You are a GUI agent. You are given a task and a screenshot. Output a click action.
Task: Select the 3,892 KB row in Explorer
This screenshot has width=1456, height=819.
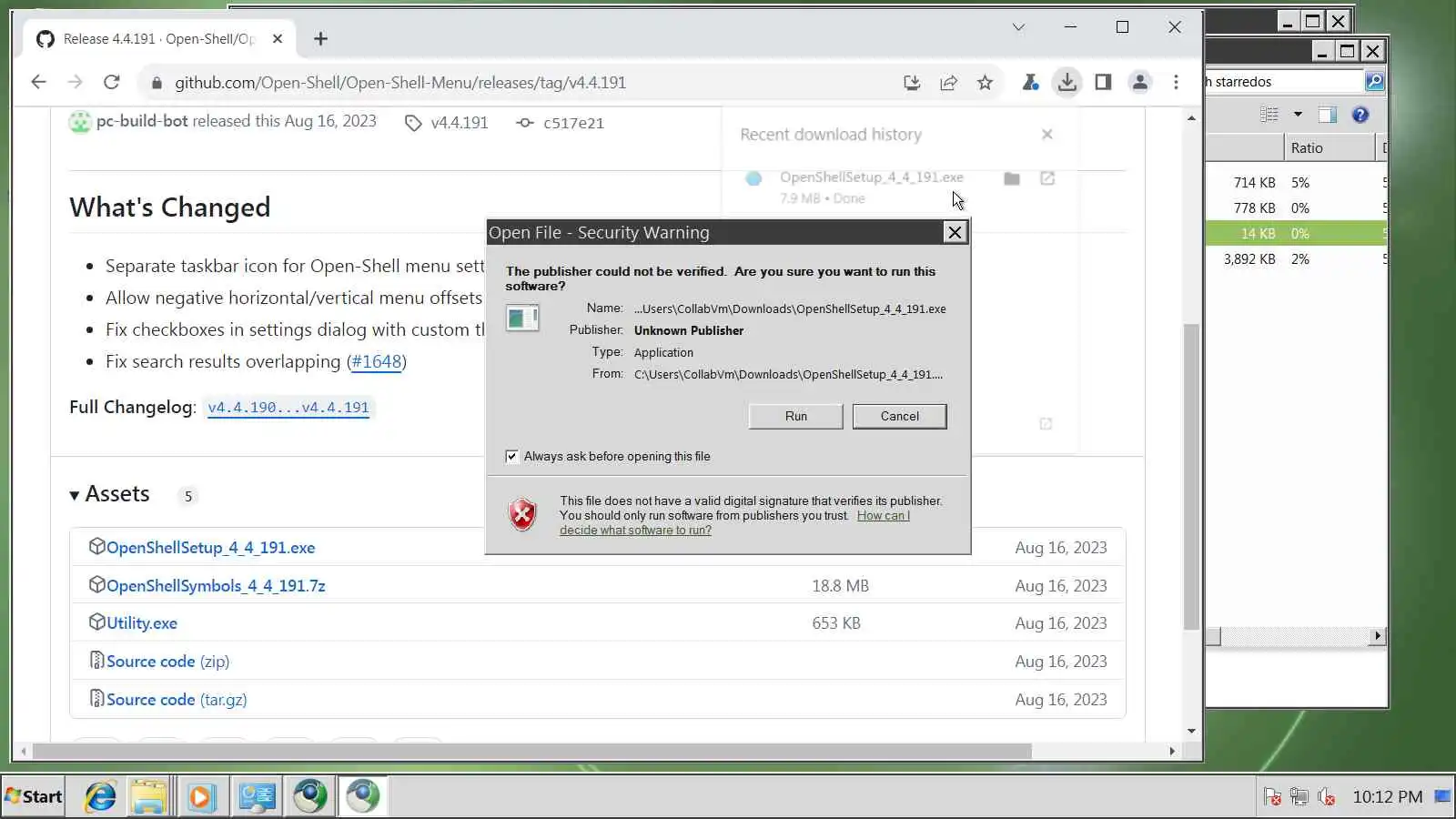tap(1297, 259)
